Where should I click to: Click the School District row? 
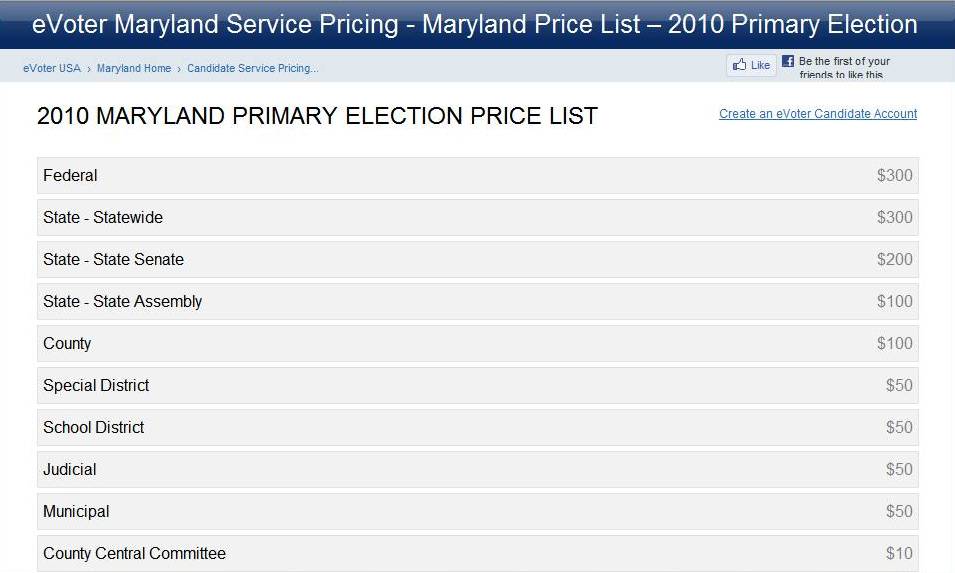[x=477, y=427]
